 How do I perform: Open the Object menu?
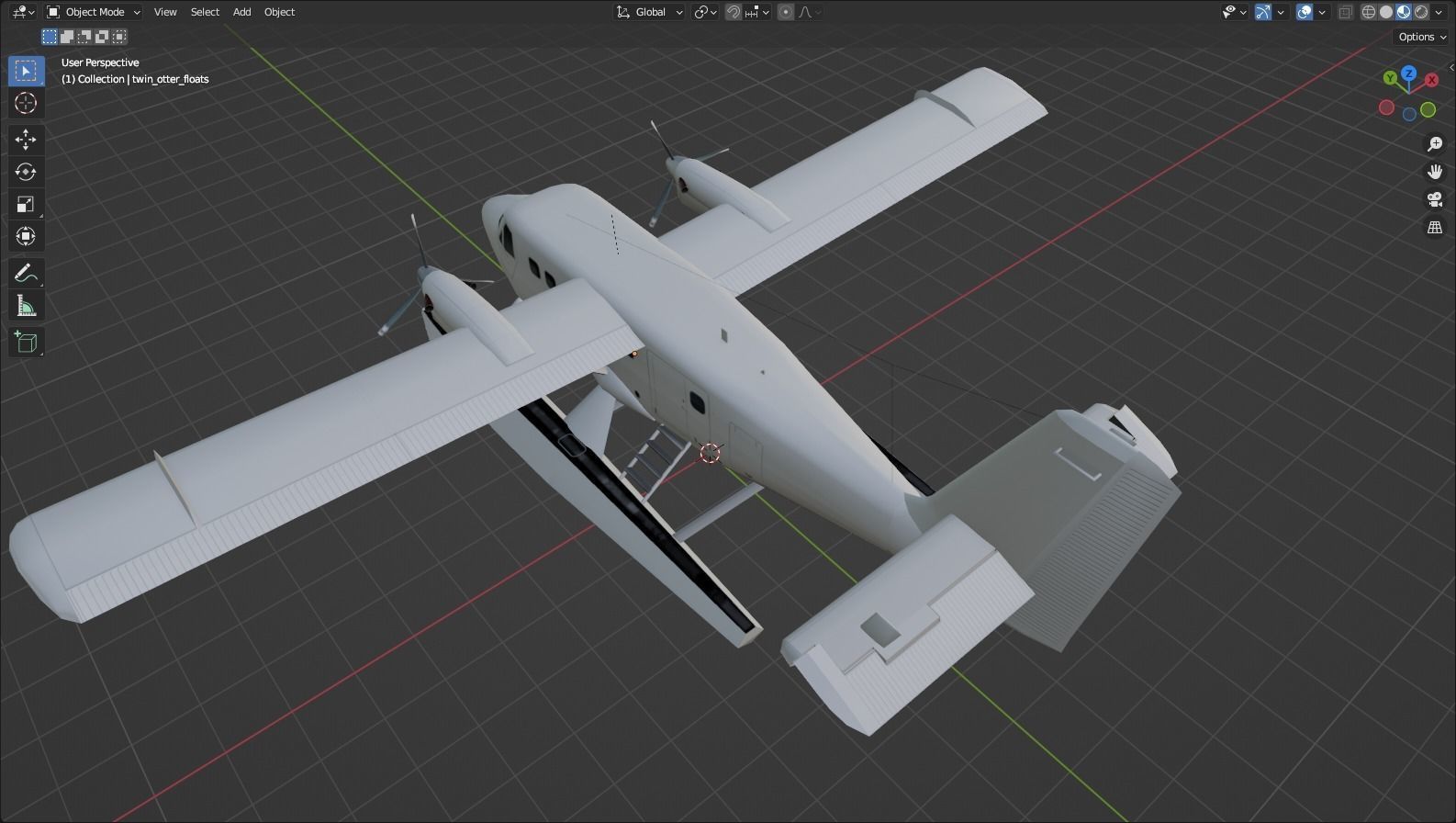(279, 12)
